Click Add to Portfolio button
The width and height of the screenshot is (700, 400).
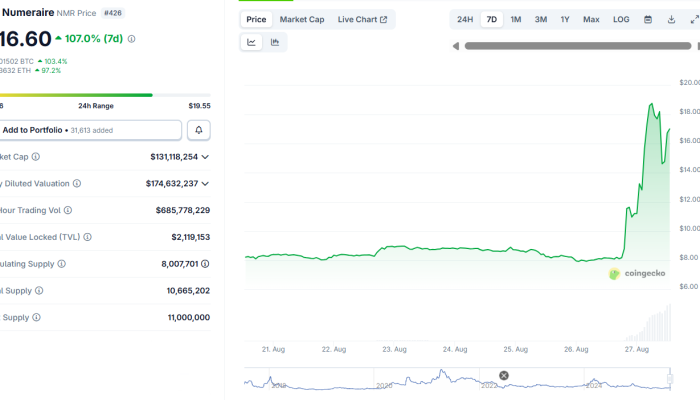pyautogui.click(x=91, y=130)
